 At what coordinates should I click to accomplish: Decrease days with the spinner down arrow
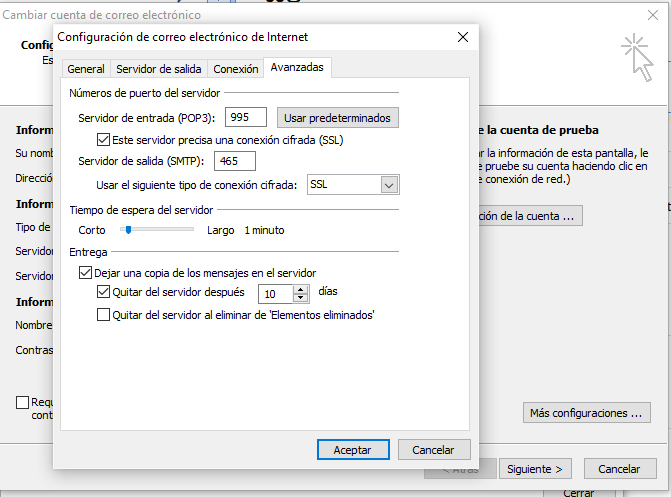coord(301,298)
